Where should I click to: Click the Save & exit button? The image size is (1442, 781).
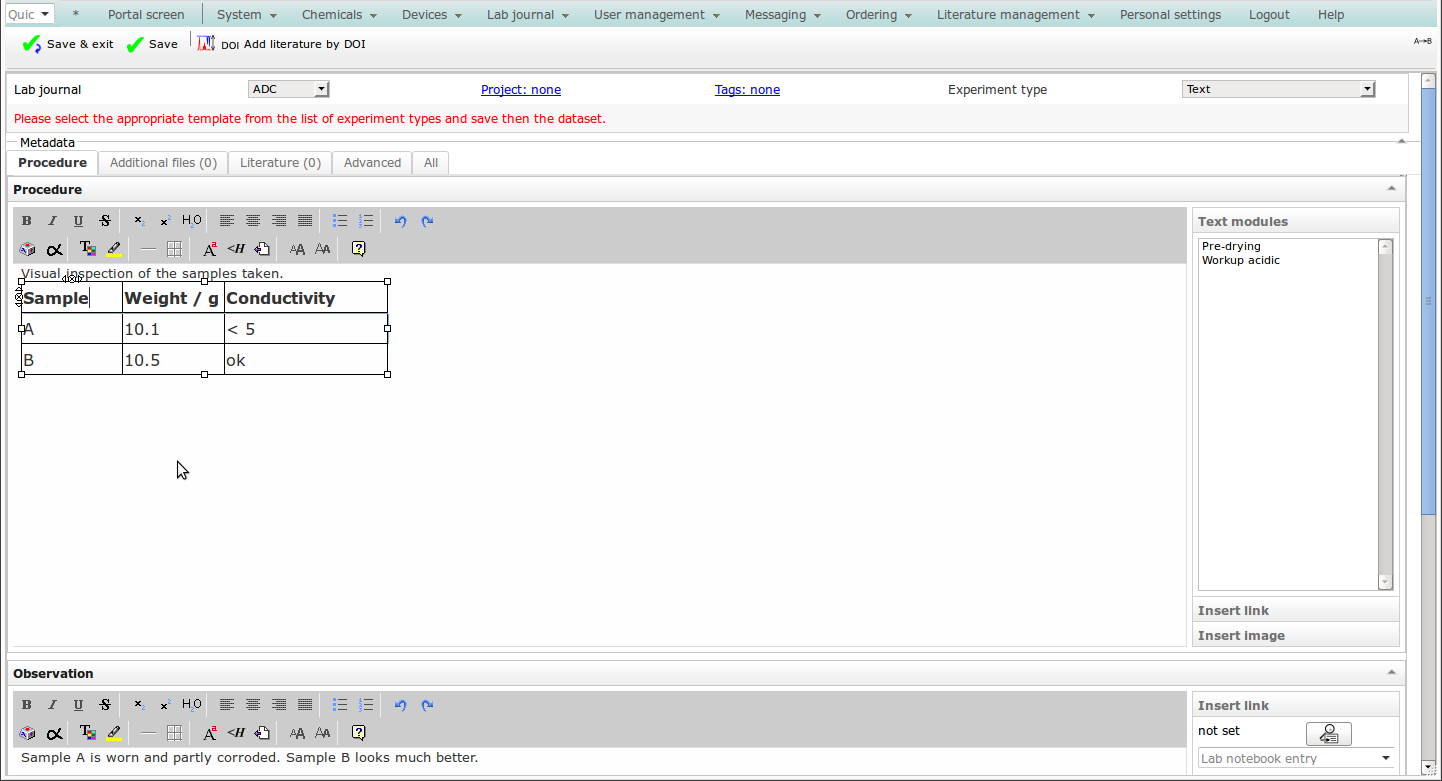click(x=68, y=44)
